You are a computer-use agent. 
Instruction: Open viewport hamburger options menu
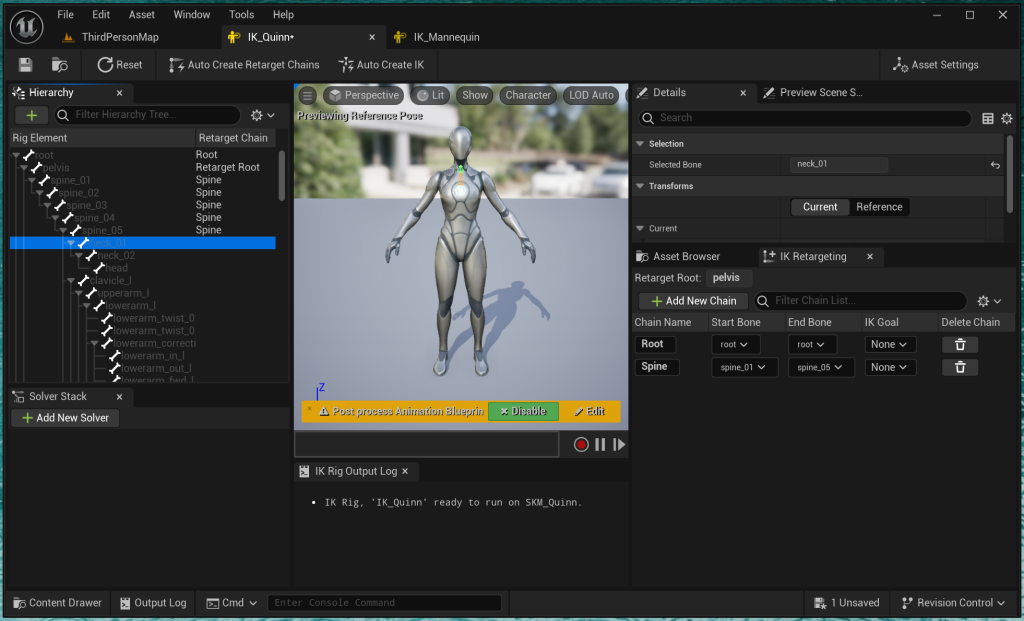[308, 95]
